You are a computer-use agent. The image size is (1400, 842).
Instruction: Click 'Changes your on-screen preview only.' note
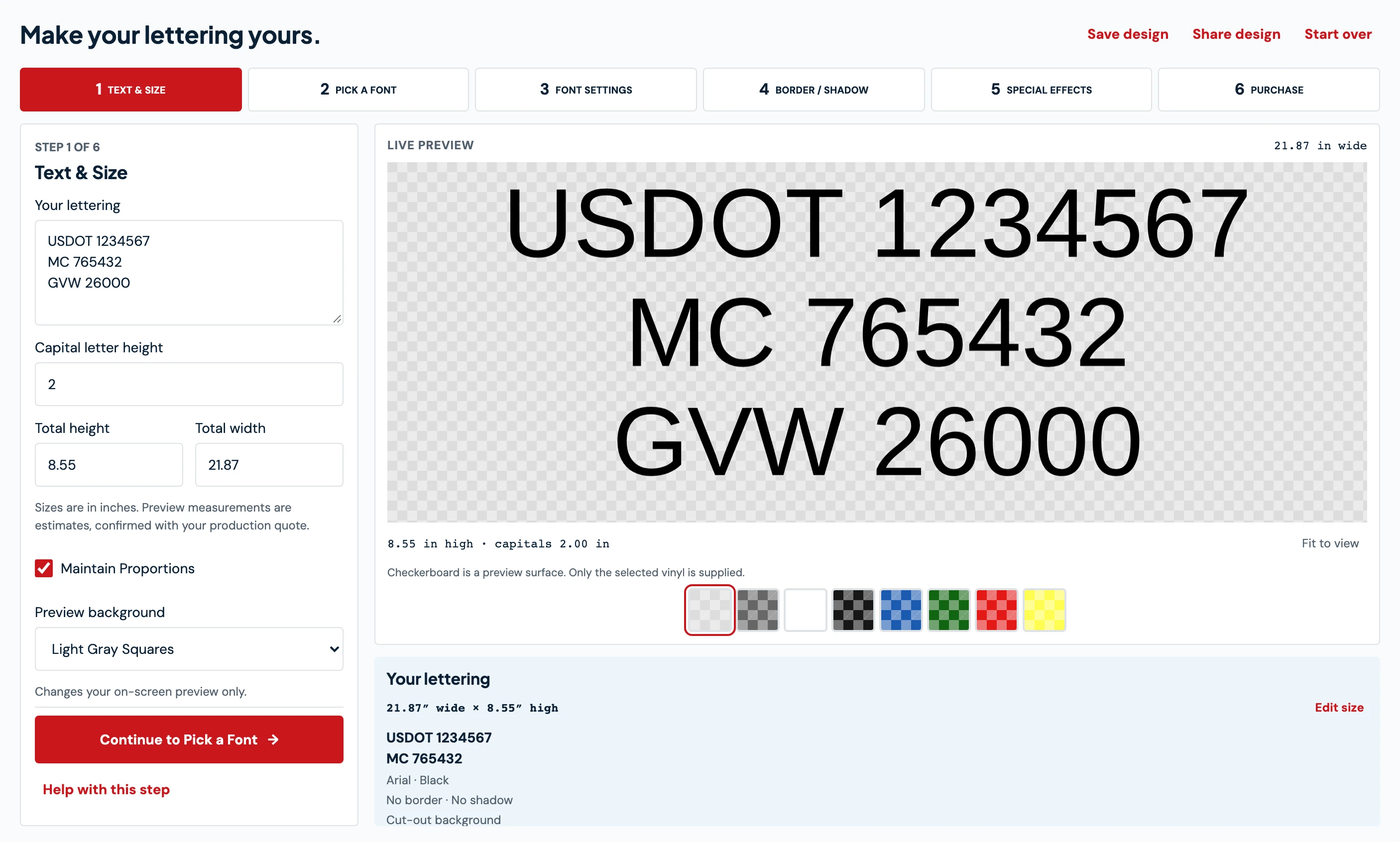click(140, 691)
